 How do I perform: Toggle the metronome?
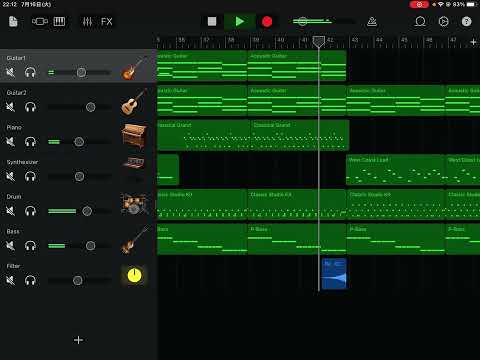pyautogui.click(x=372, y=22)
